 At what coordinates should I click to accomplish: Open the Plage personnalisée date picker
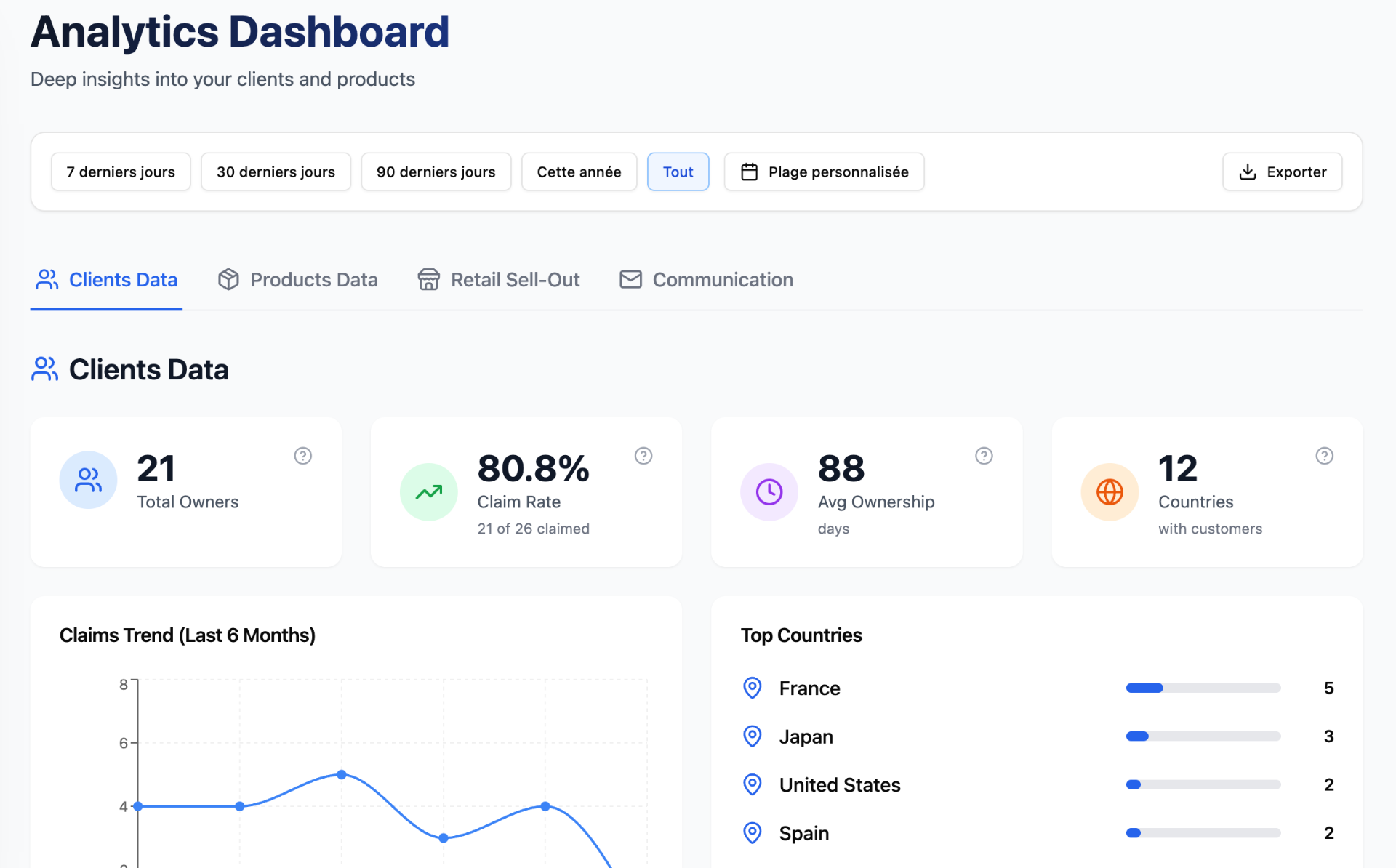824,172
